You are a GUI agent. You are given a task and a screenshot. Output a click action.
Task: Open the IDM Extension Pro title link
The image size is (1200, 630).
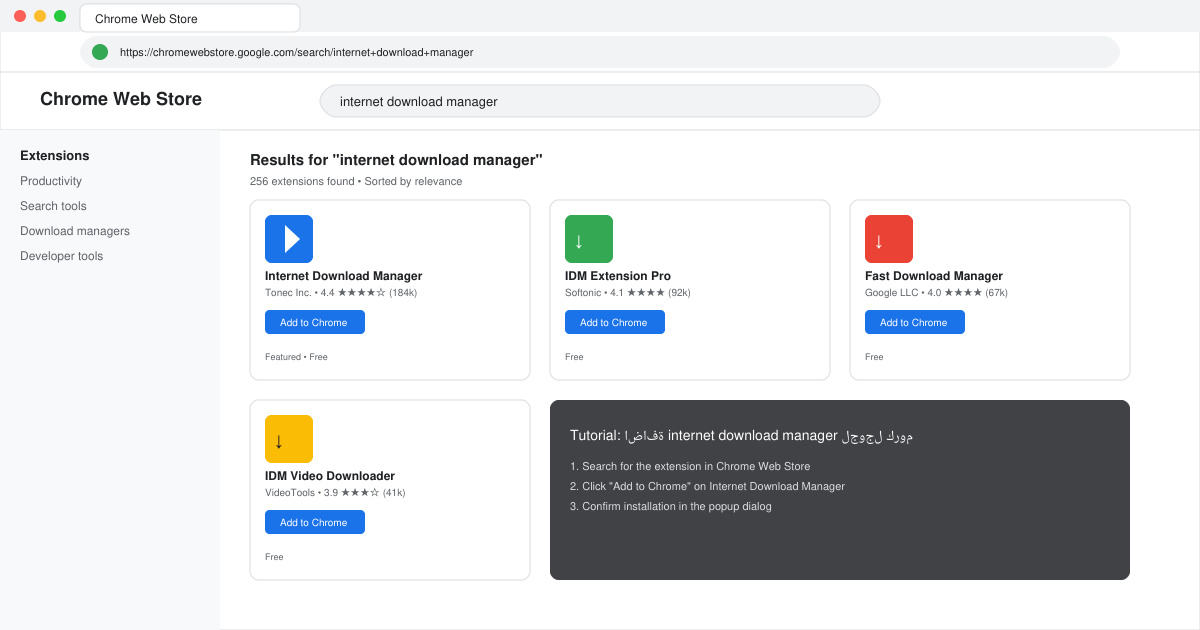pyautogui.click(x=618, y=276)
